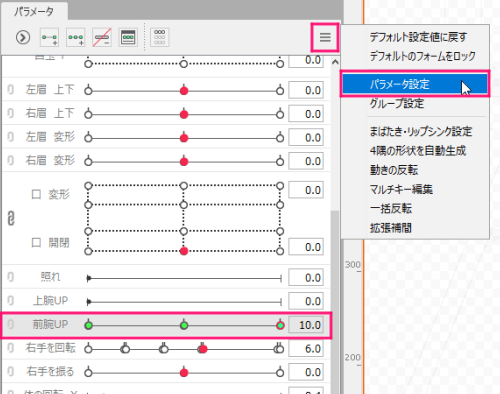This screenshot has width=500, height=394.
Task: Click the red key on 右手を振る slider
Action: [x=184, y=373]
